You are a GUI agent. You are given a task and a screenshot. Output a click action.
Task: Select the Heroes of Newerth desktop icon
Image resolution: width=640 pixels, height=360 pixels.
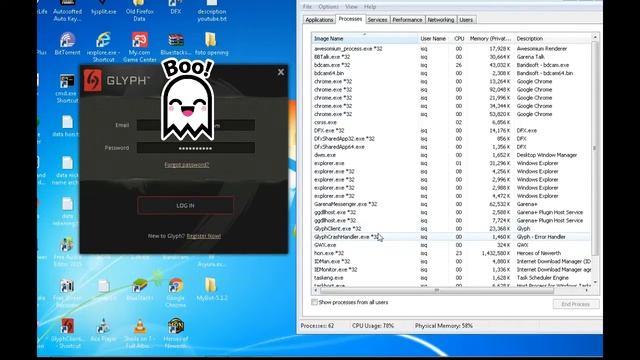tap(176, 333)
